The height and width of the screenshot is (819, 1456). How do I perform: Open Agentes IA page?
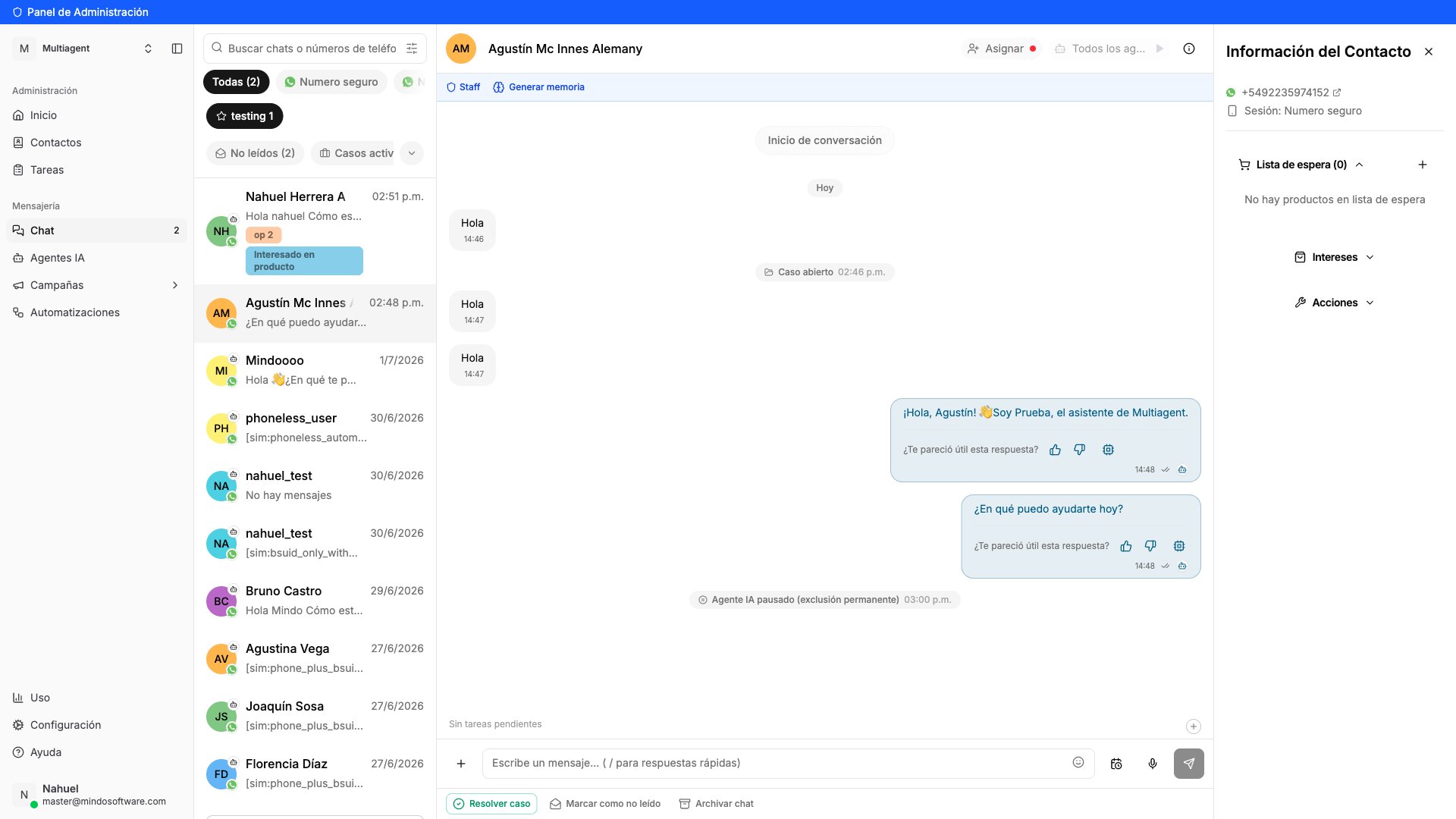97,258
